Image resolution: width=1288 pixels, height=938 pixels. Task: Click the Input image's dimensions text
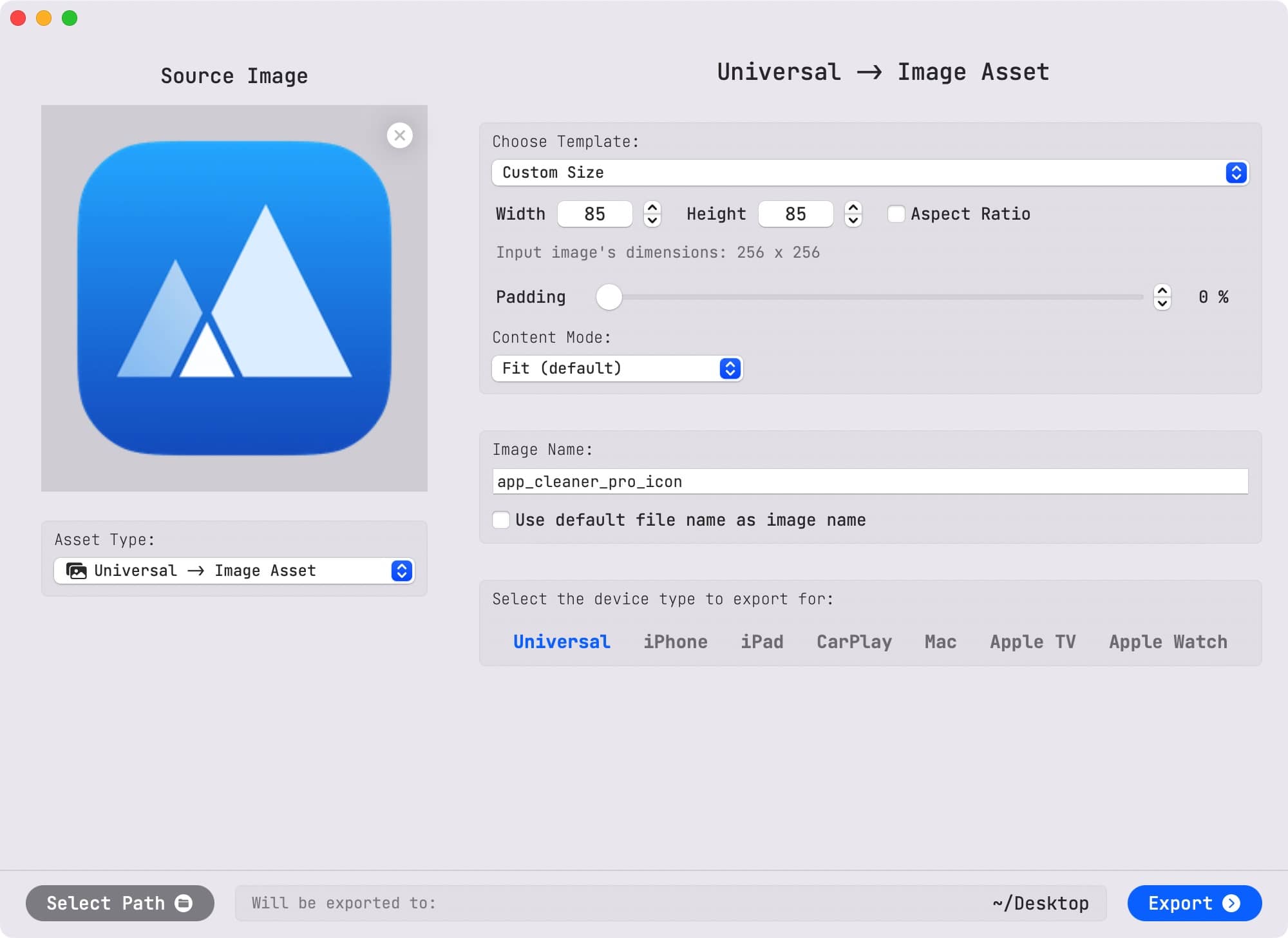tap(658, 253)
